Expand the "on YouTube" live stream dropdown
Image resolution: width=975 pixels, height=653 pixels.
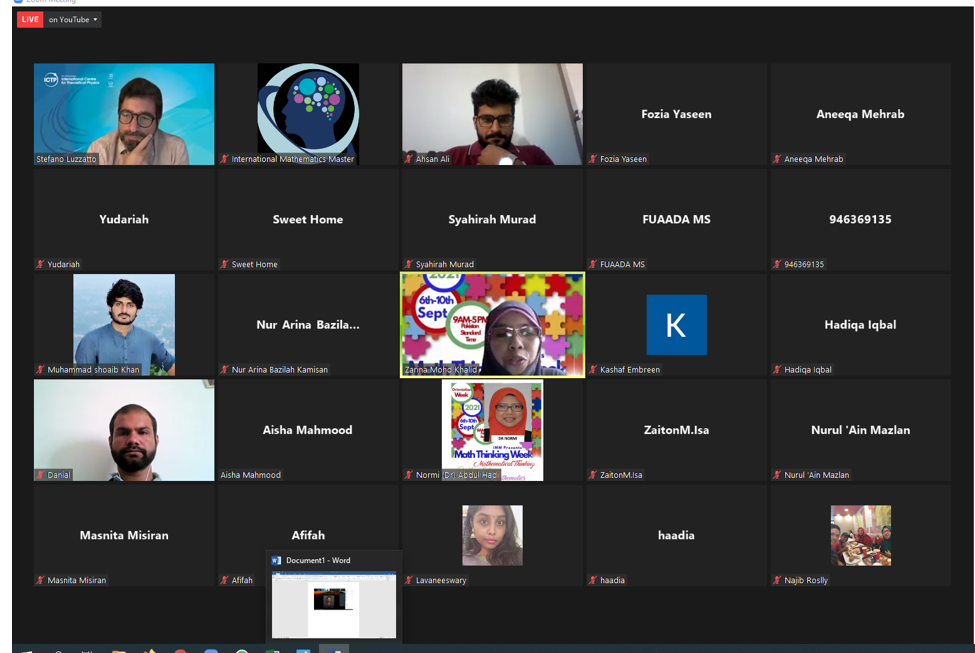pos(73,19)
